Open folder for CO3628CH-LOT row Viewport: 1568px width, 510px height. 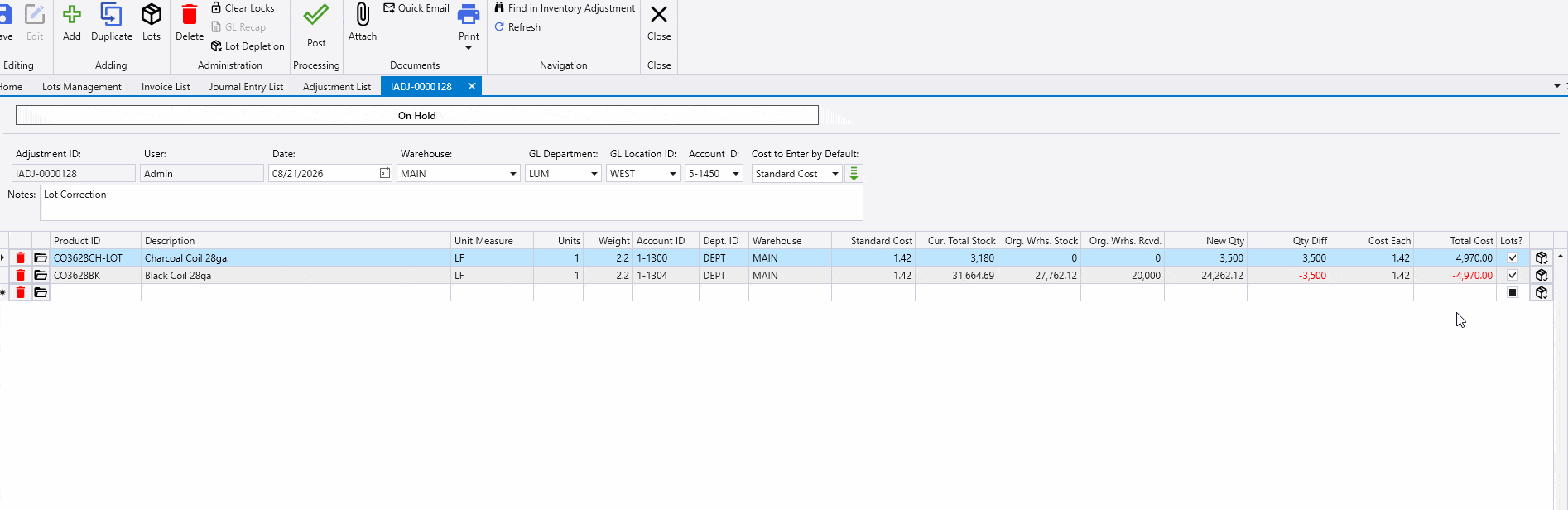point(41,258)
